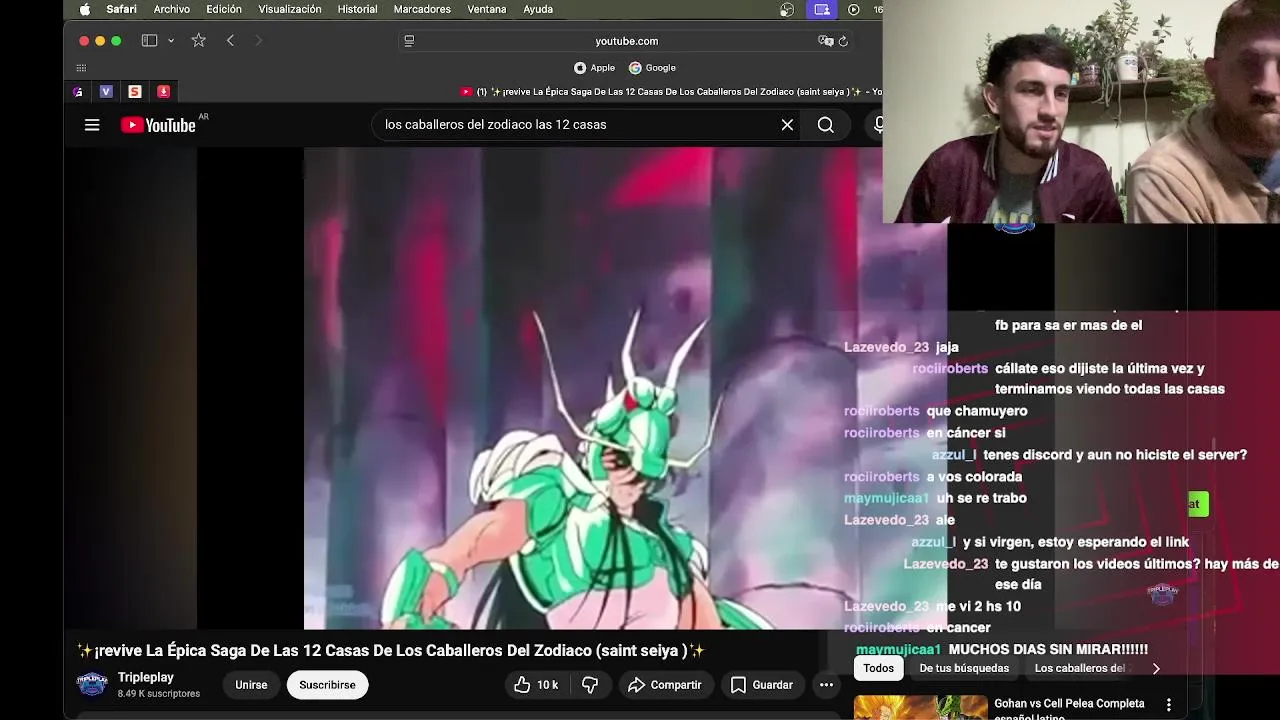
Task: Click the Compartir button
Action: coord(665,685)
